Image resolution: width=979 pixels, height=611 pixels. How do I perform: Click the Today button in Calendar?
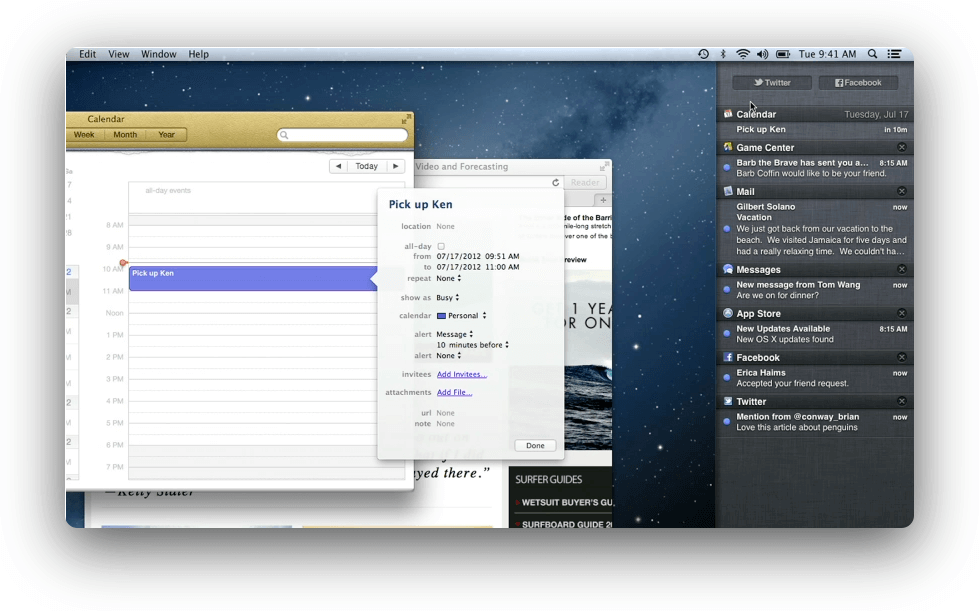[367, 166]
